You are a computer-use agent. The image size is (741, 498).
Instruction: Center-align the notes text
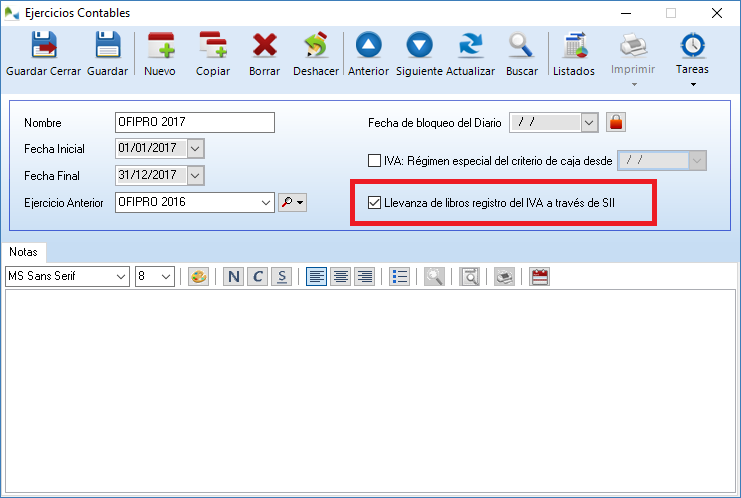pyautogui.click(x=341, y=276)
